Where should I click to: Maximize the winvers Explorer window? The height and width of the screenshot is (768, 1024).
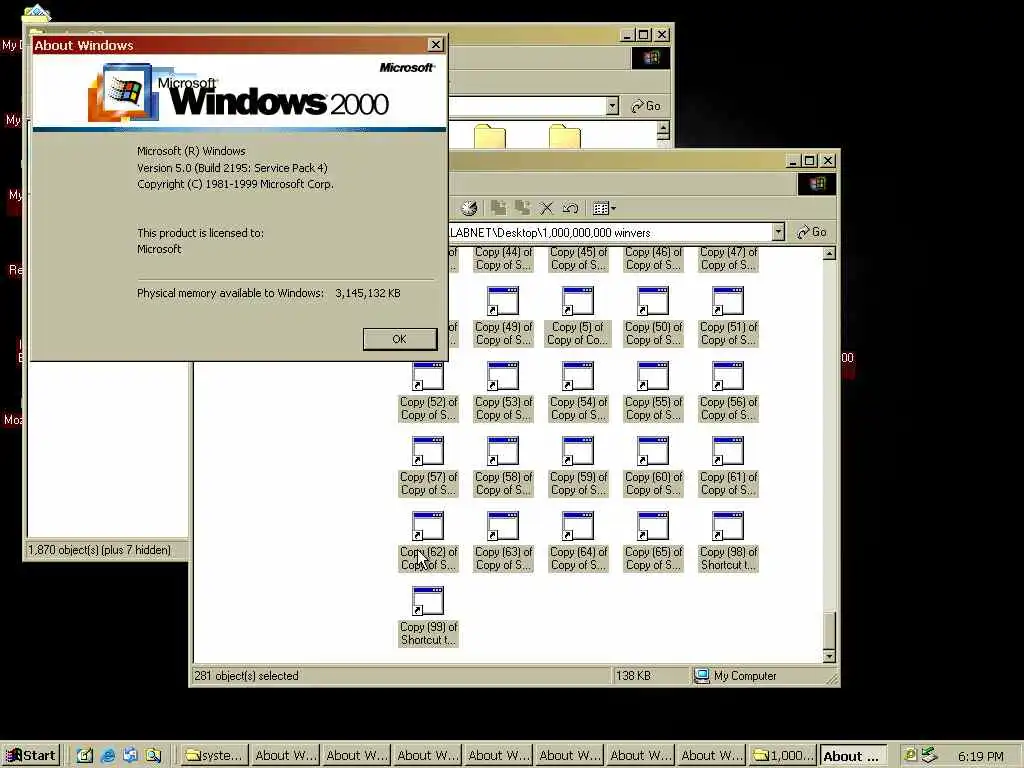[810, 161]
